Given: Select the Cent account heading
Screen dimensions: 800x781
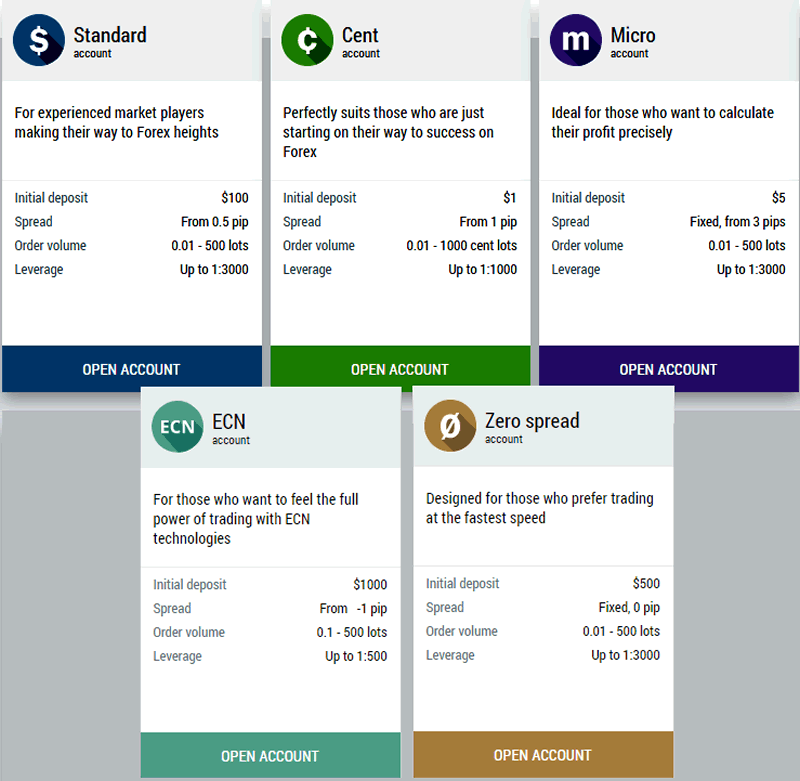Looking at the screenshot, I should click(360, 36).
